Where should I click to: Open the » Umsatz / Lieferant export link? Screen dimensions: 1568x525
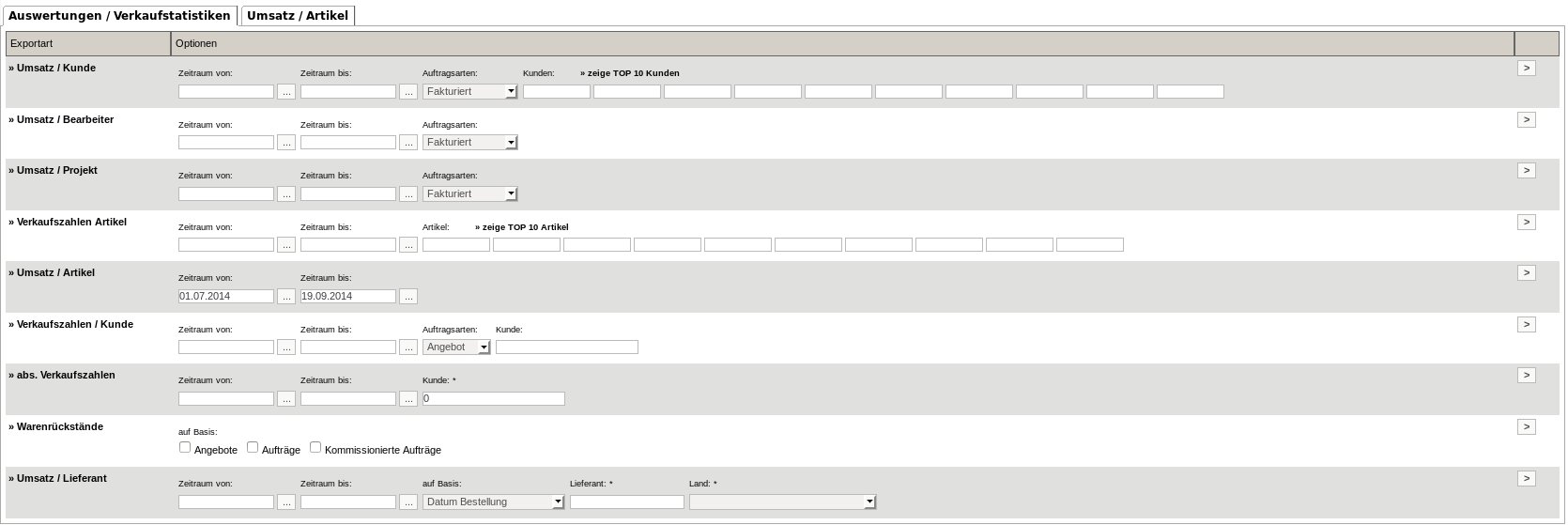point(57,478)
